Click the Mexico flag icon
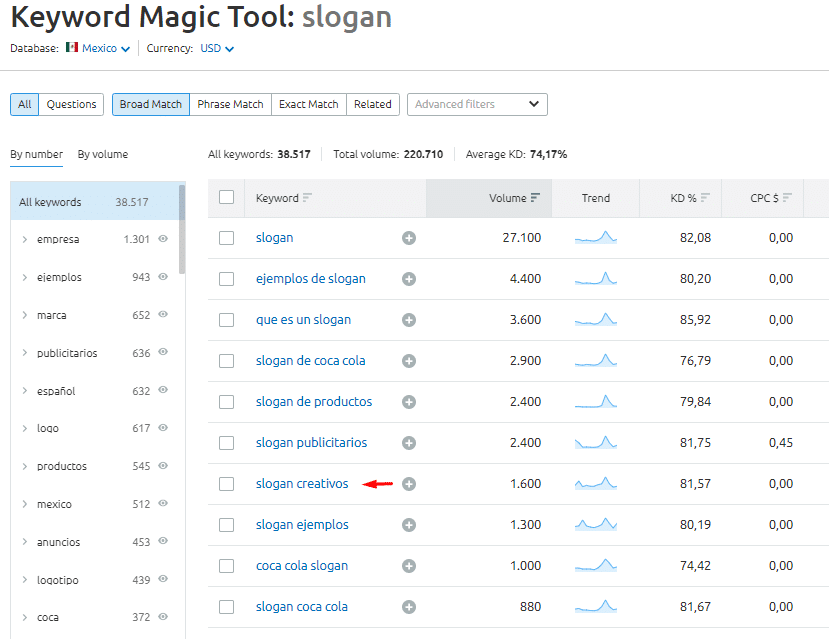The height and width of the screenshot is (639, 829). [72, 48]
